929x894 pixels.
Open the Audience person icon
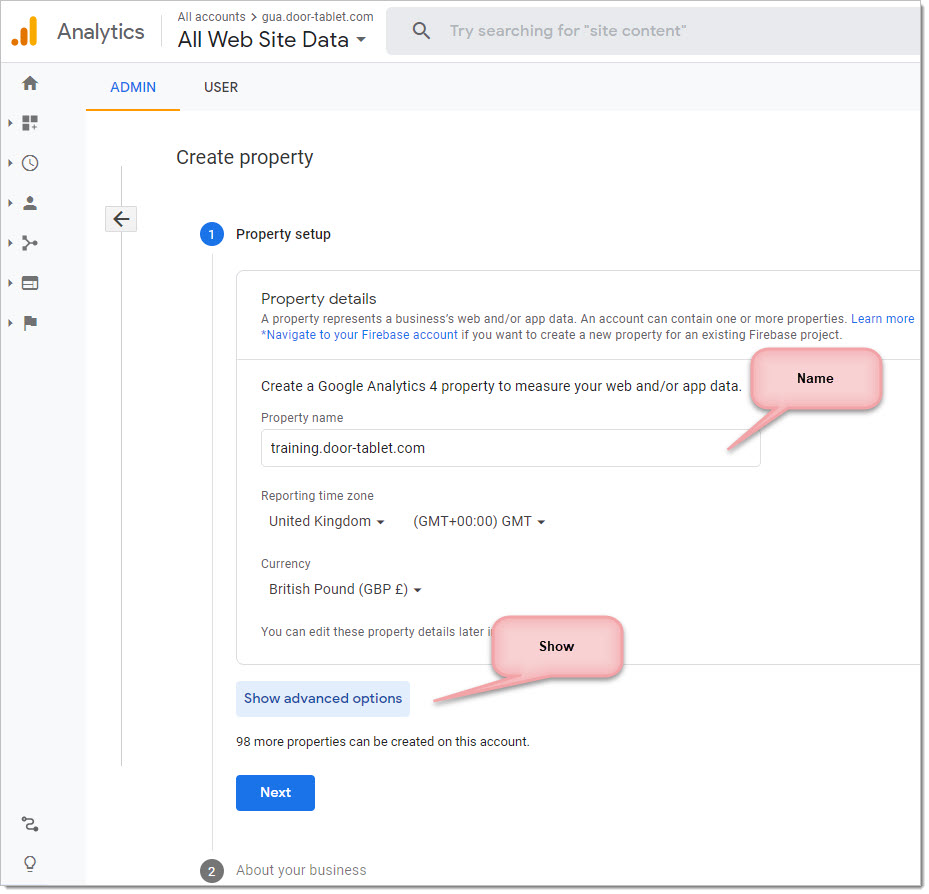(x=30, y=204)
